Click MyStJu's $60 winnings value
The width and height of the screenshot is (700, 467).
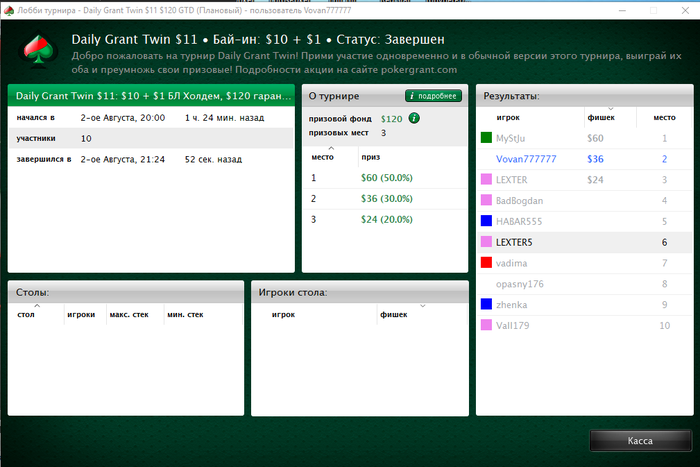click(x=595, y=138)
